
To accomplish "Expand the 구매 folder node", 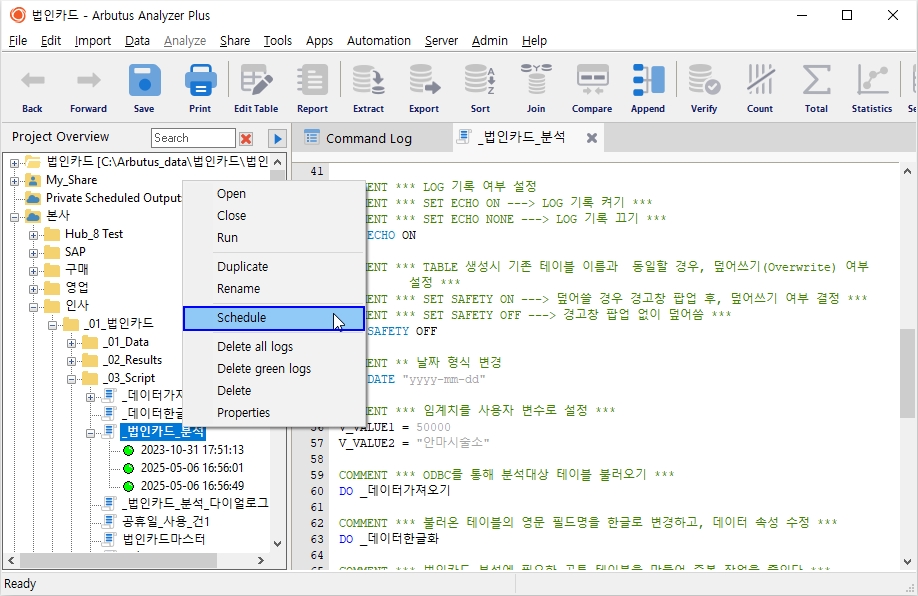I will pos(33,271).
